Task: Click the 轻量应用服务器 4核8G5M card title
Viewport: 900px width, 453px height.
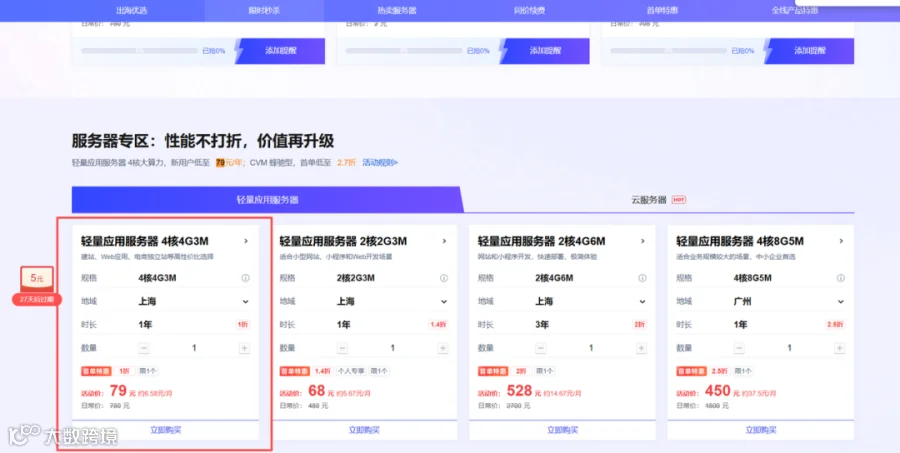Action: coord(740,241)
